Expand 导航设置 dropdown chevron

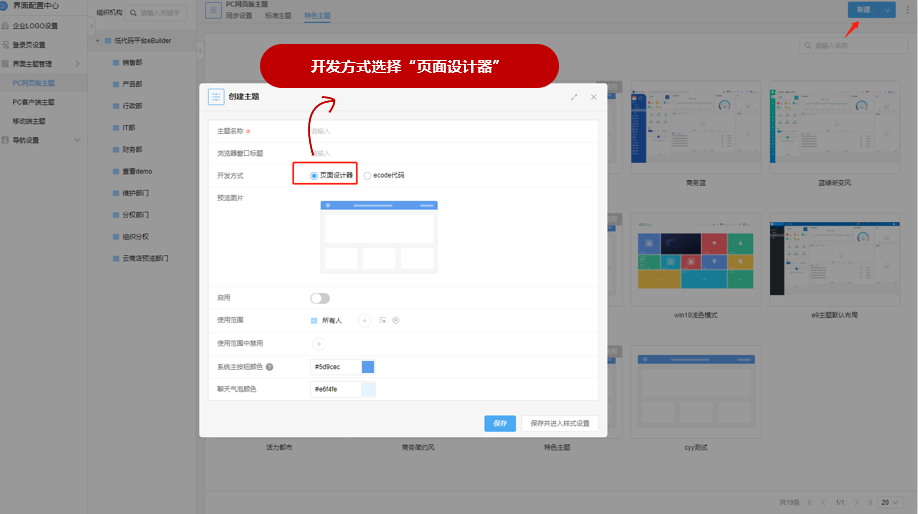(77, 141)
